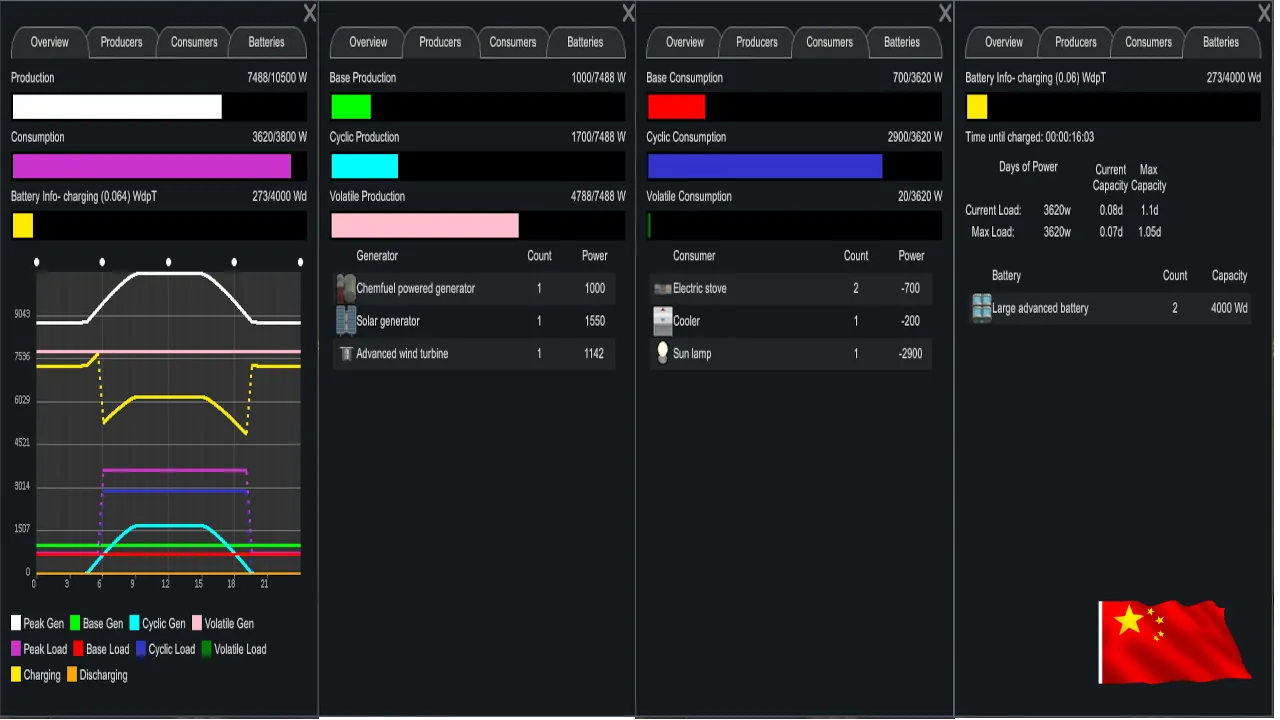
Task: Toggle Discharging legend swatch
Action: click(x=72, y=676)
